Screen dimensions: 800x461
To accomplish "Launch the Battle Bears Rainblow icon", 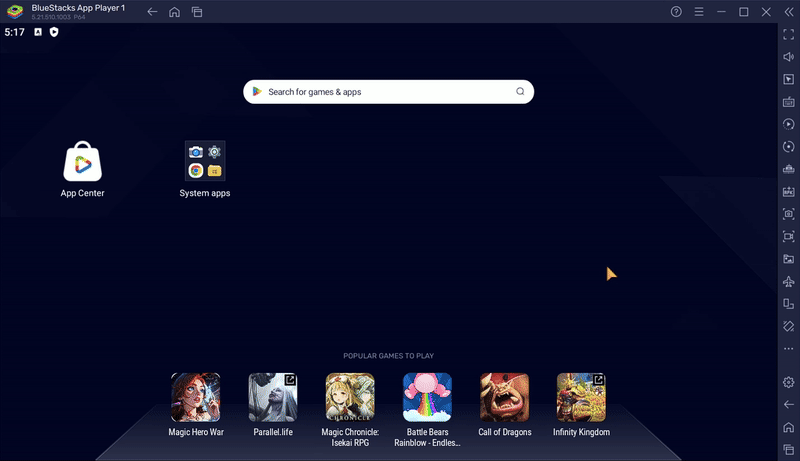I will tap(428, 397).
